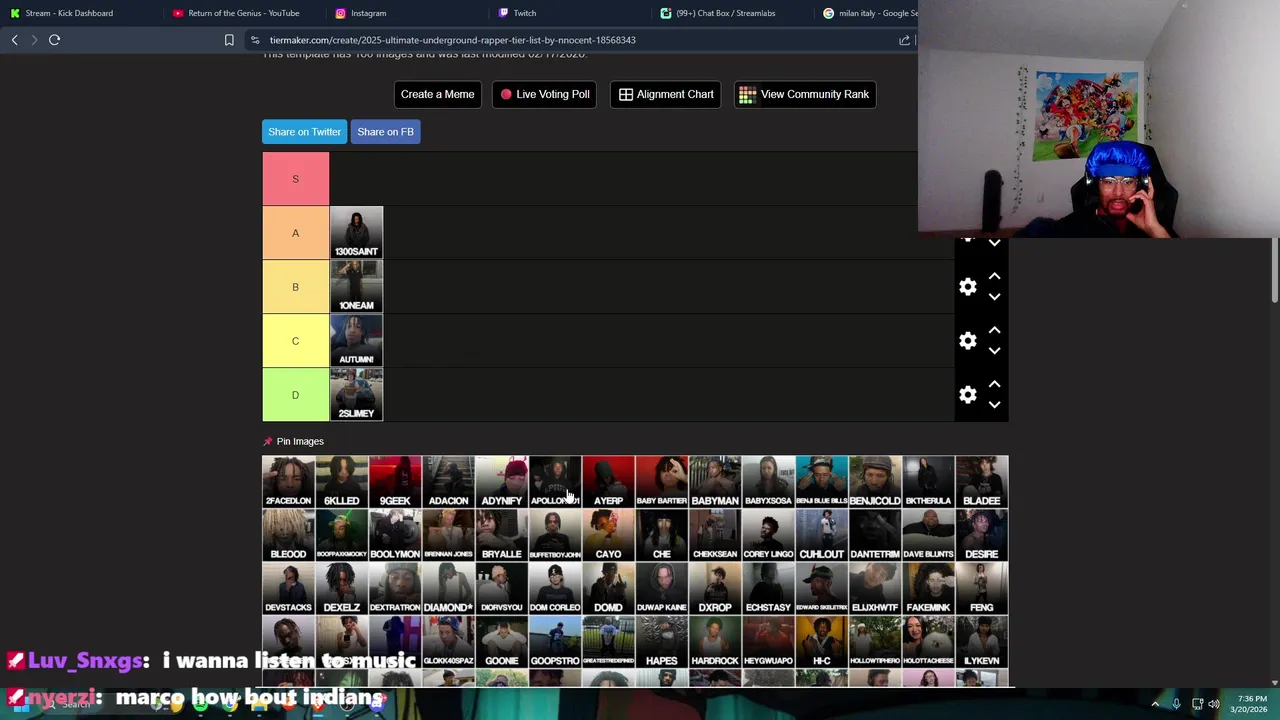1280x720 pixels.
Task: Open settings gear for the B tier row
Action: tap(967, 287)
